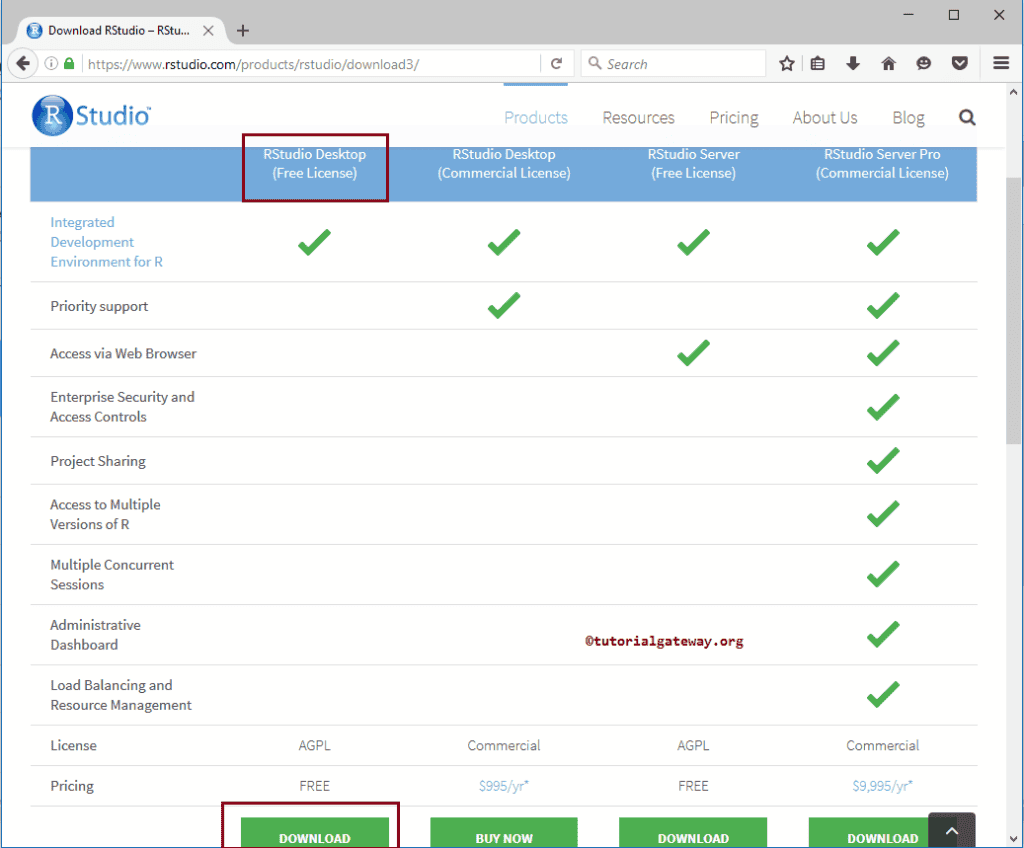Bookmark this page using the star icon
Image resolution: width=1024 pixels, height=848 pixels.
[786, 62]
